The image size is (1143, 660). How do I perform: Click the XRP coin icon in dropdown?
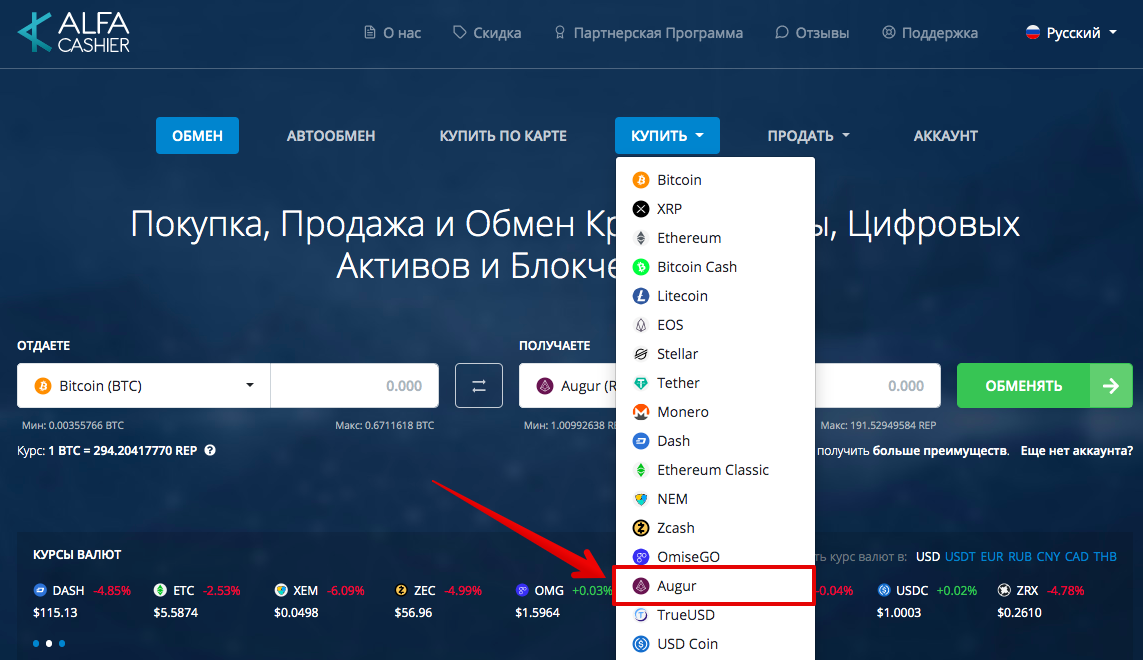(x=641, y=209)
